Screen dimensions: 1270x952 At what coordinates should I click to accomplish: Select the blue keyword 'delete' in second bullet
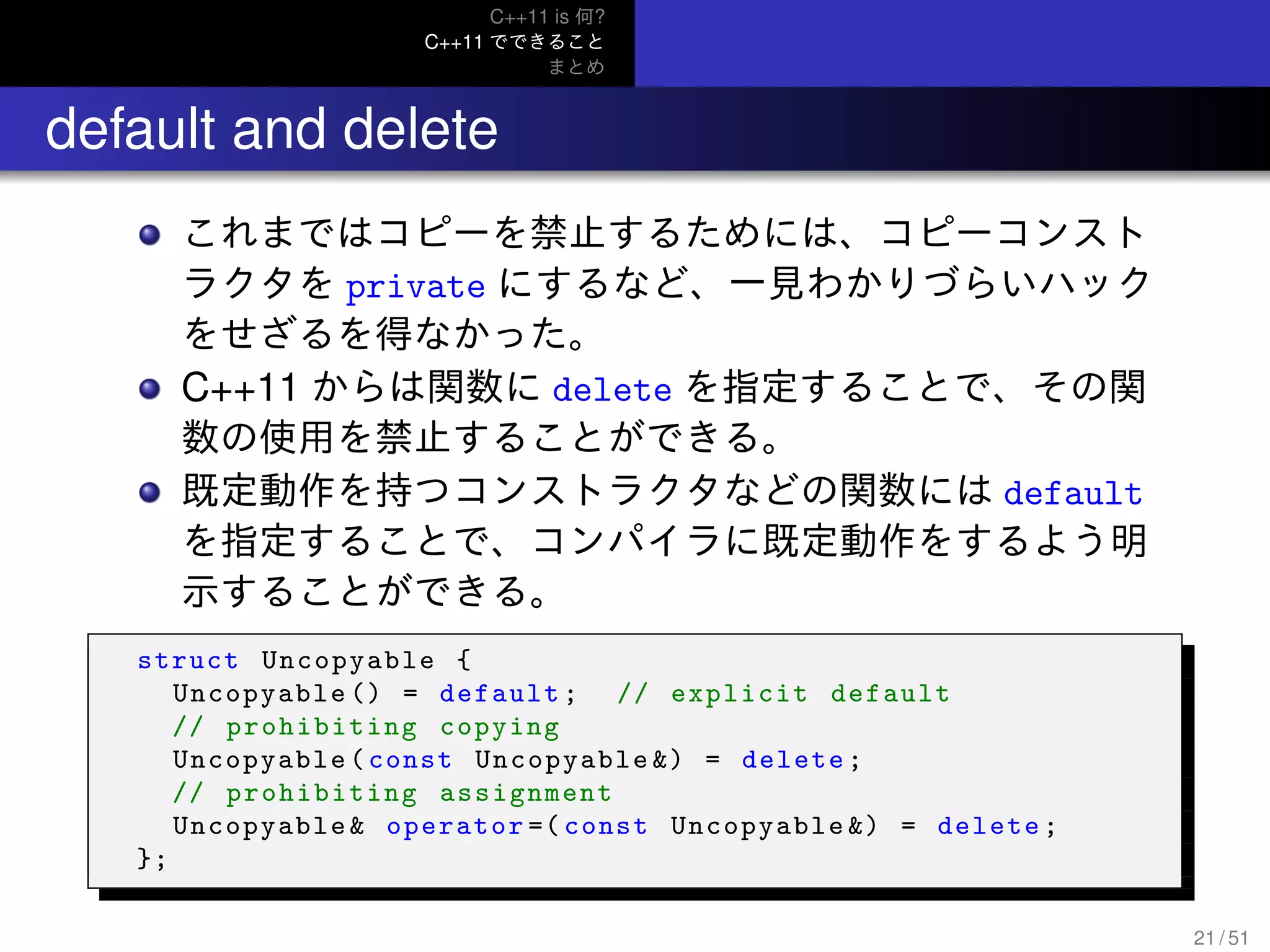(612, 390)
